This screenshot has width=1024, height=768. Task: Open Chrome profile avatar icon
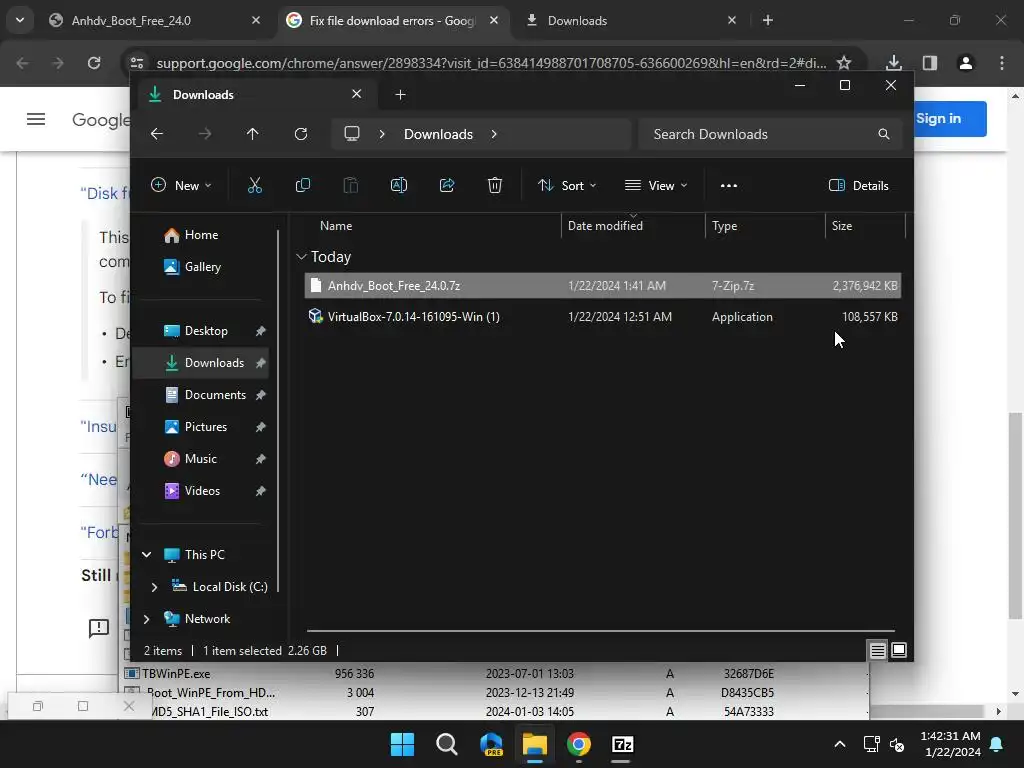point(966,63)
